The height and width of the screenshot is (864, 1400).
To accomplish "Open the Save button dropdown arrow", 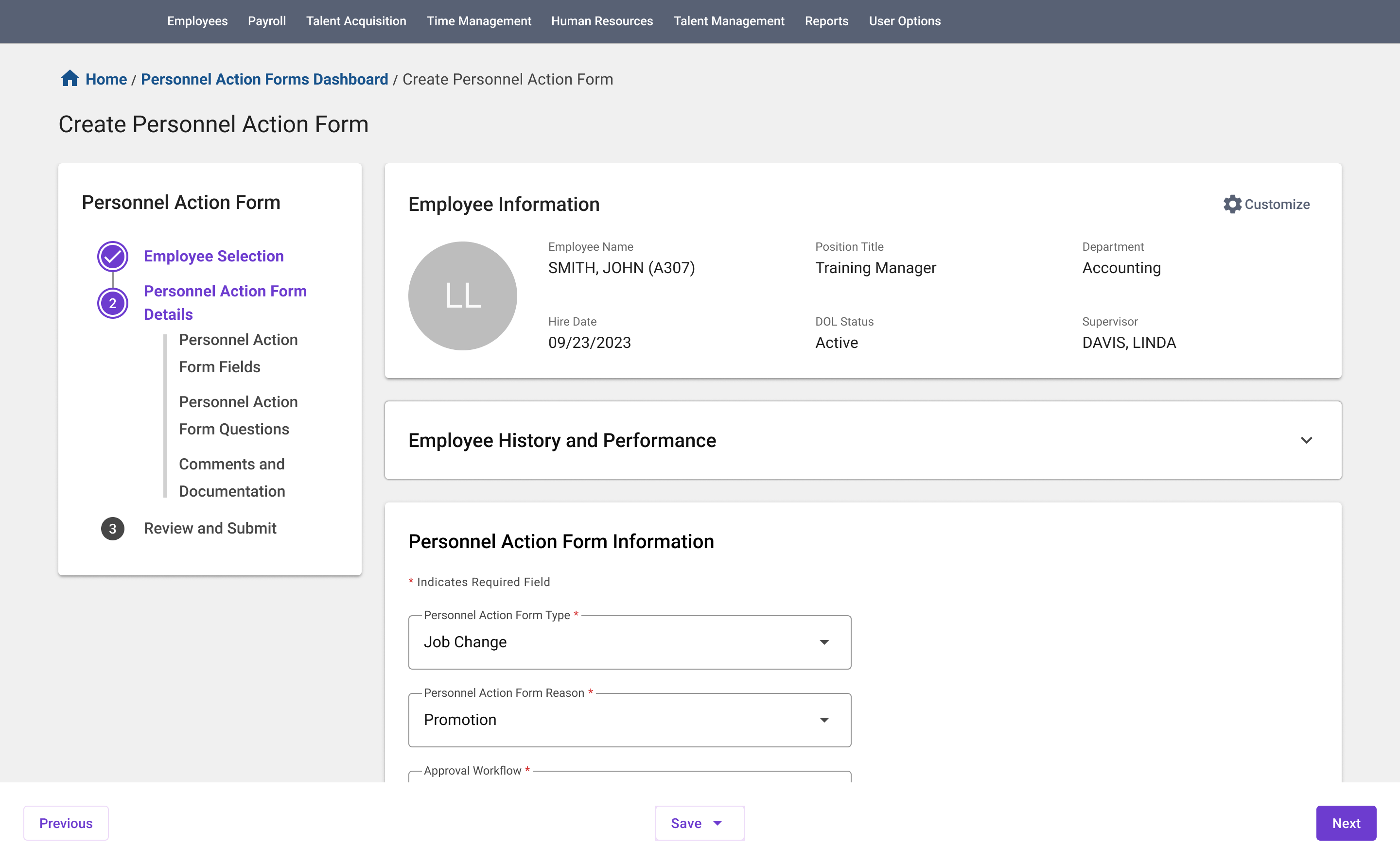I will [x=717, y=823].
